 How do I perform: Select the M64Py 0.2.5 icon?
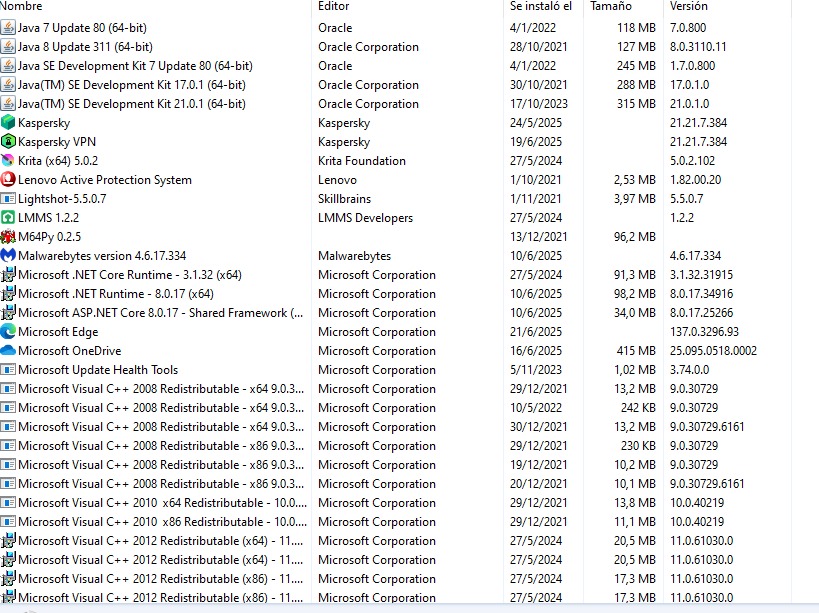[8, 237]
